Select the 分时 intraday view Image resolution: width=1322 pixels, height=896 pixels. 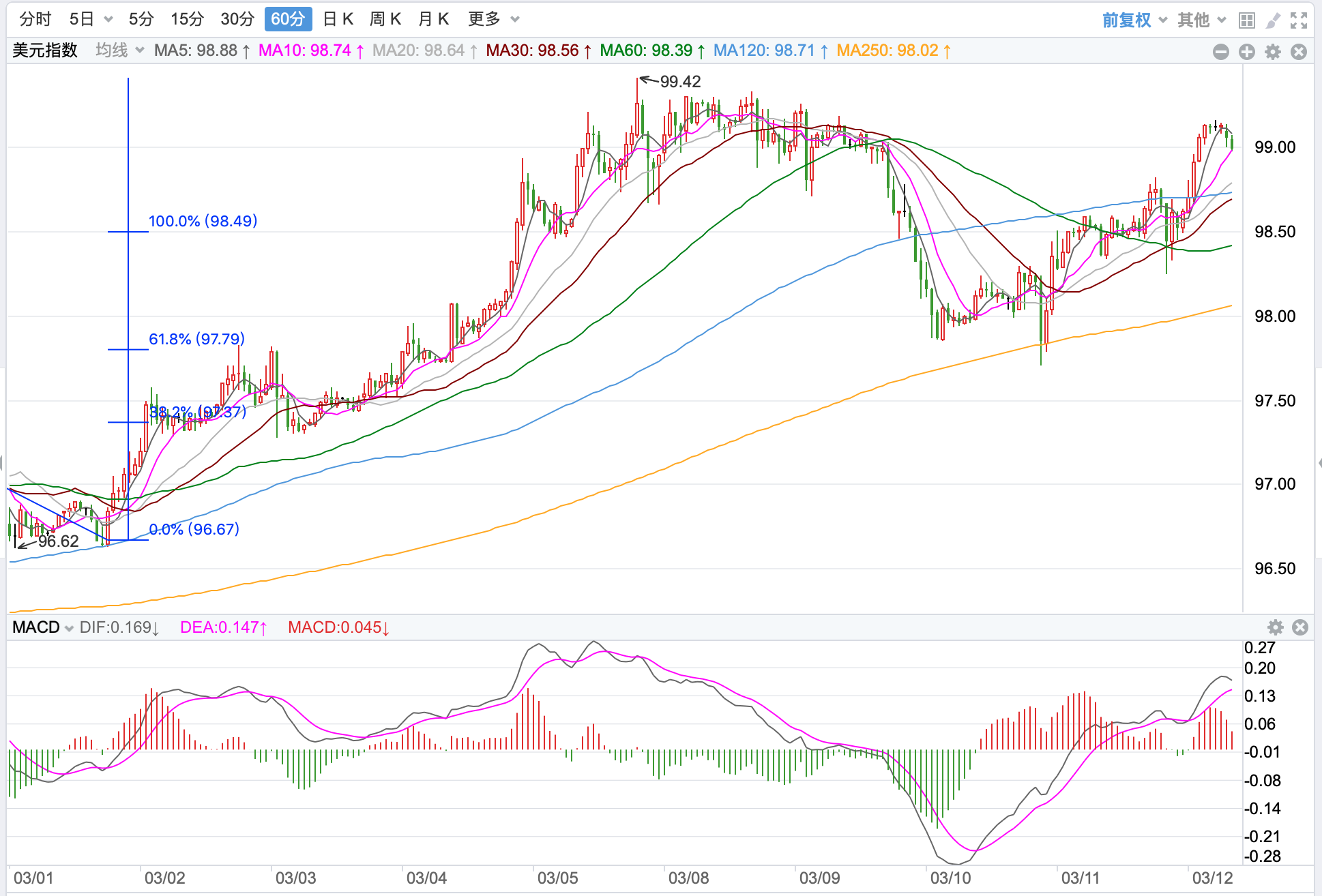[x=35, y=19]
